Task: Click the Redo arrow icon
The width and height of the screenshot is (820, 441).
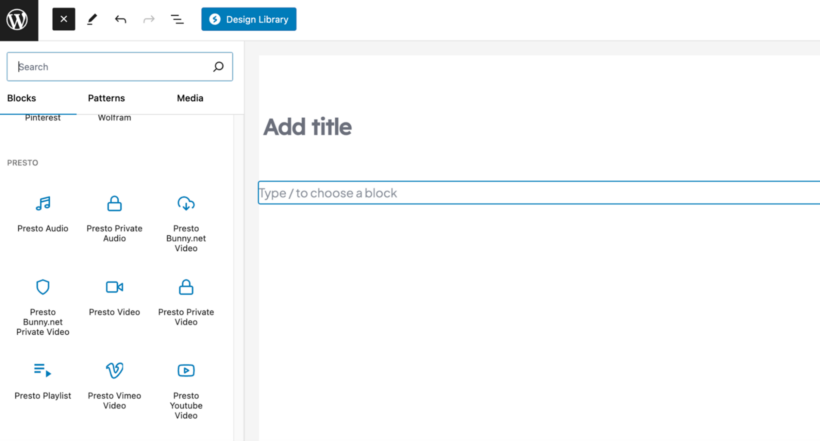Action: click(149, 19)
